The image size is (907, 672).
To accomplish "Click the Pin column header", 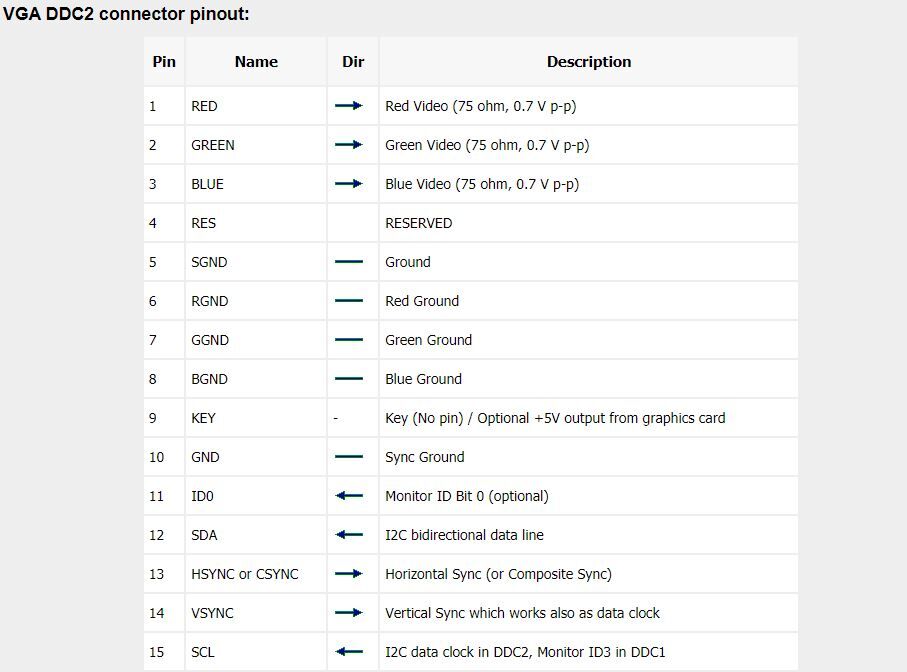I will (164, 61).
